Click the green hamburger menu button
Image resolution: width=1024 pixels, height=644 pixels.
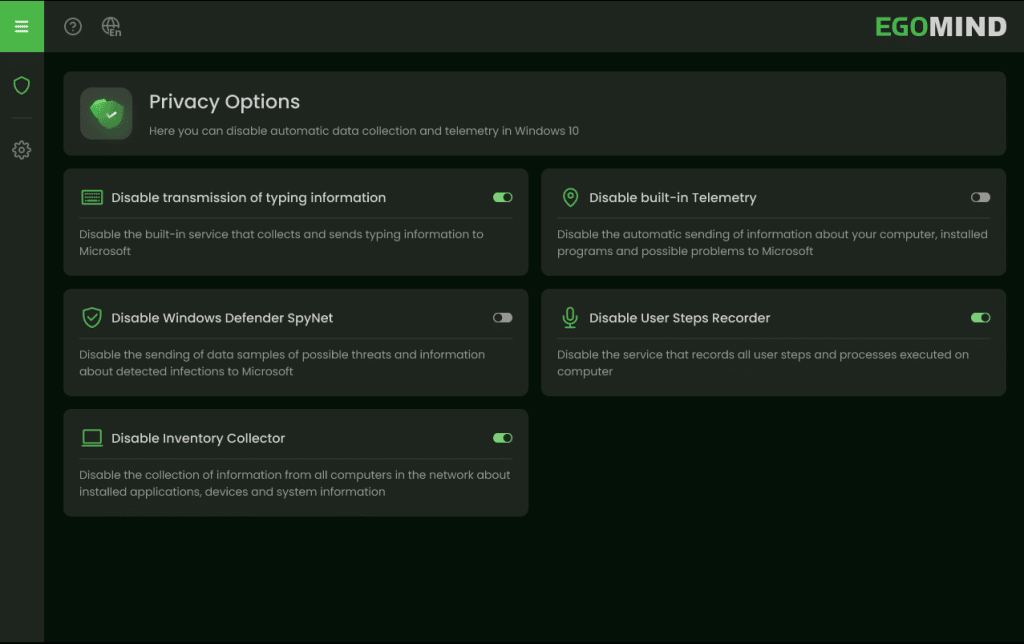[21, 26]
